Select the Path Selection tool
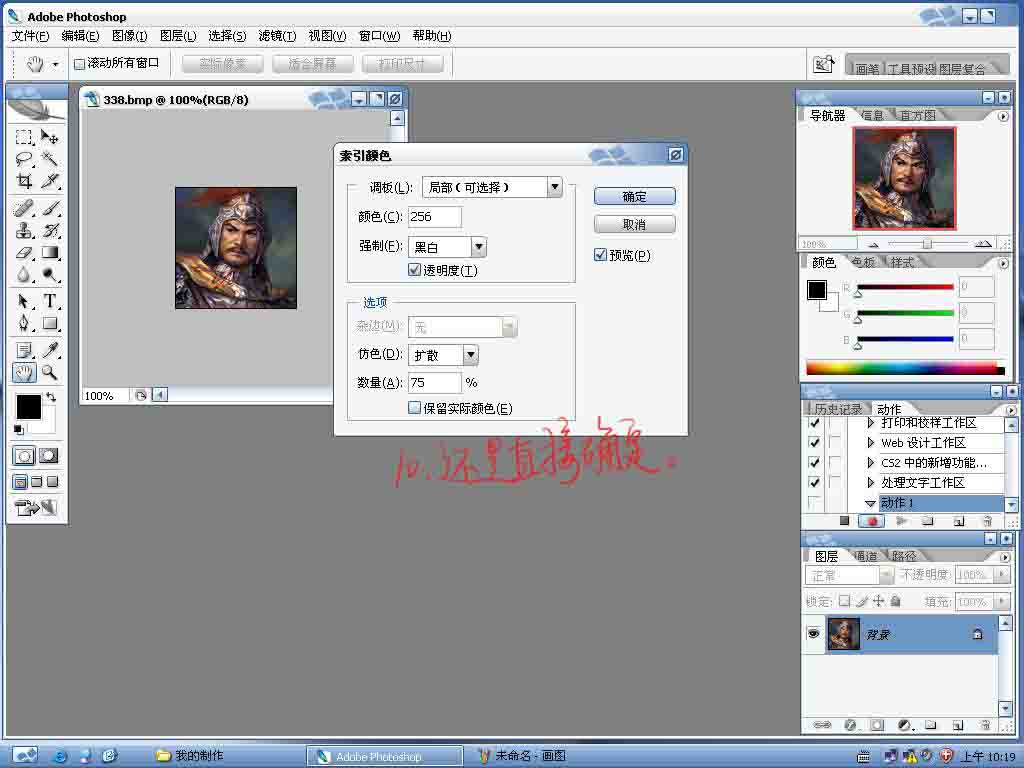The width and height of the screenshot is (1024, 768). [x=24, y=302]
